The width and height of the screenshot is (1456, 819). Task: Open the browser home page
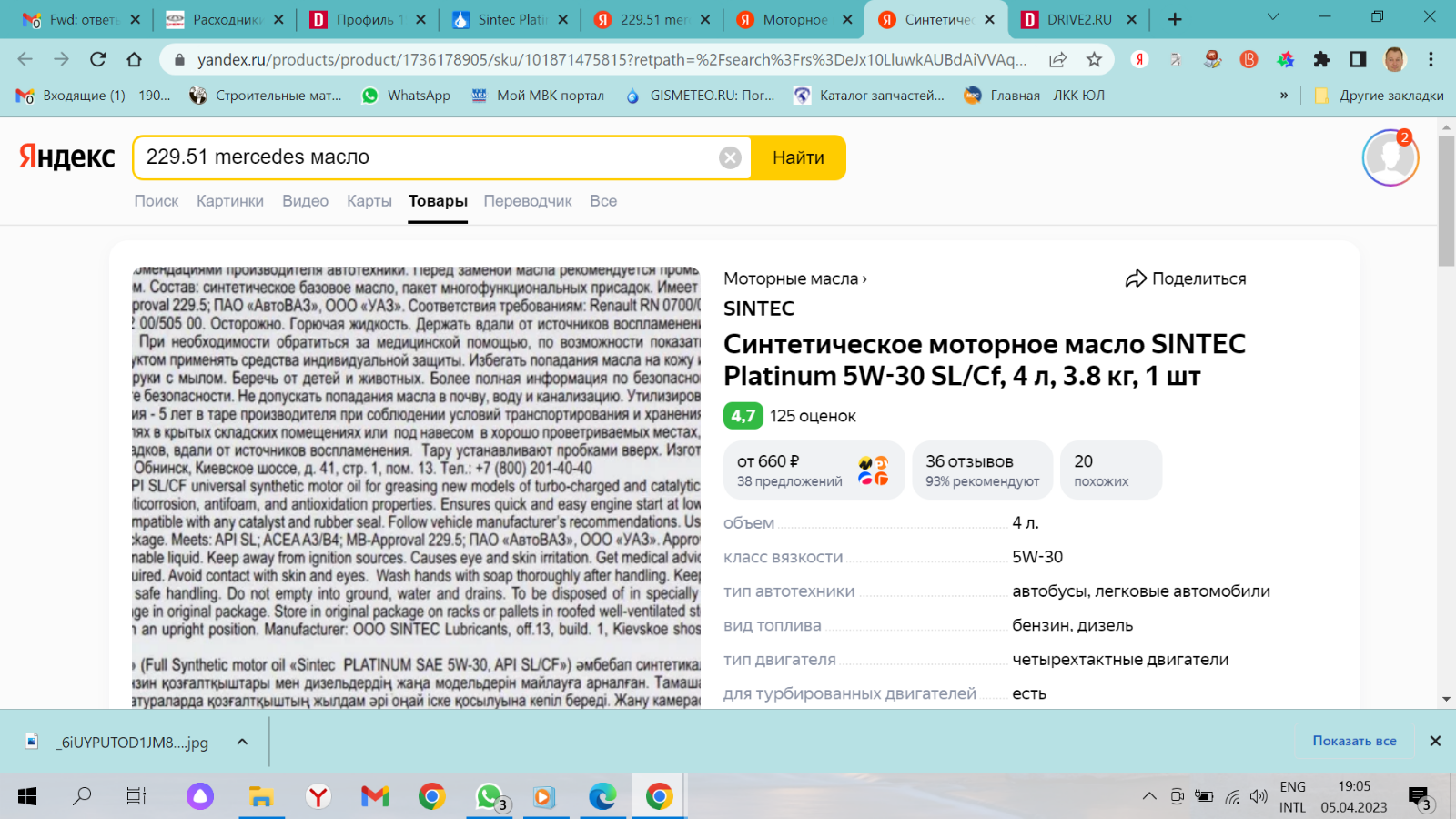coord(134,59)
